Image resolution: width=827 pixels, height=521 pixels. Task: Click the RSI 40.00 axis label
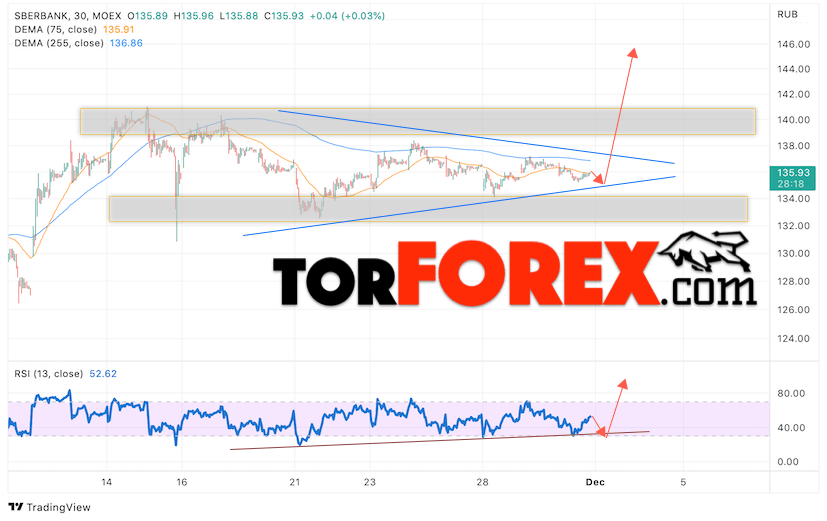(791, 428)
